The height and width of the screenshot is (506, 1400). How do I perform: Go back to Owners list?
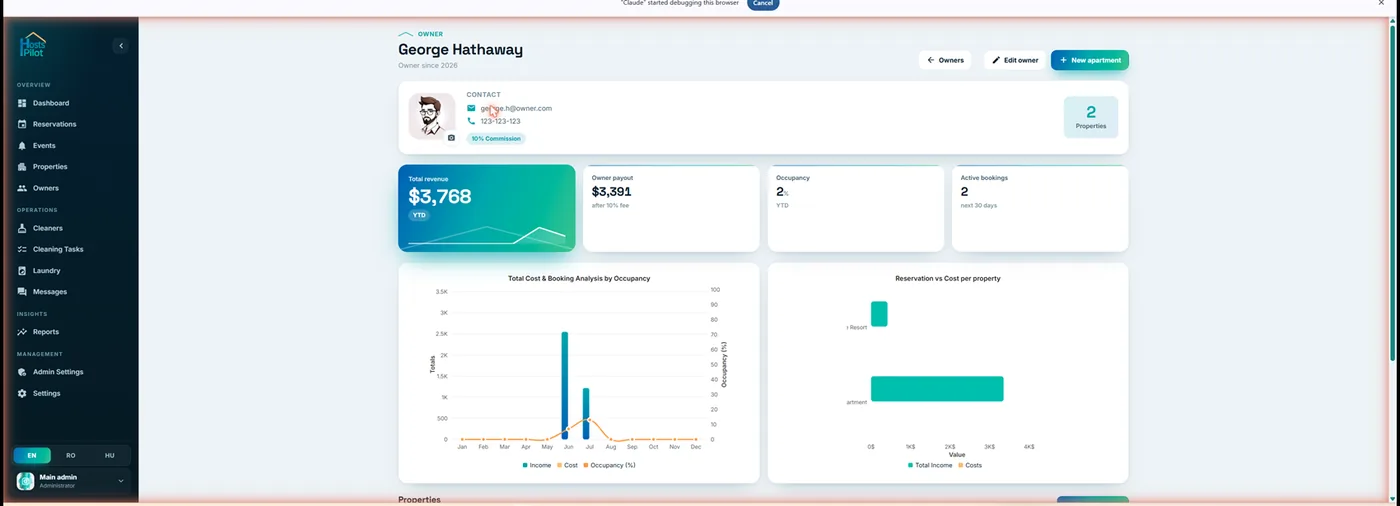(x=945, y=60)
